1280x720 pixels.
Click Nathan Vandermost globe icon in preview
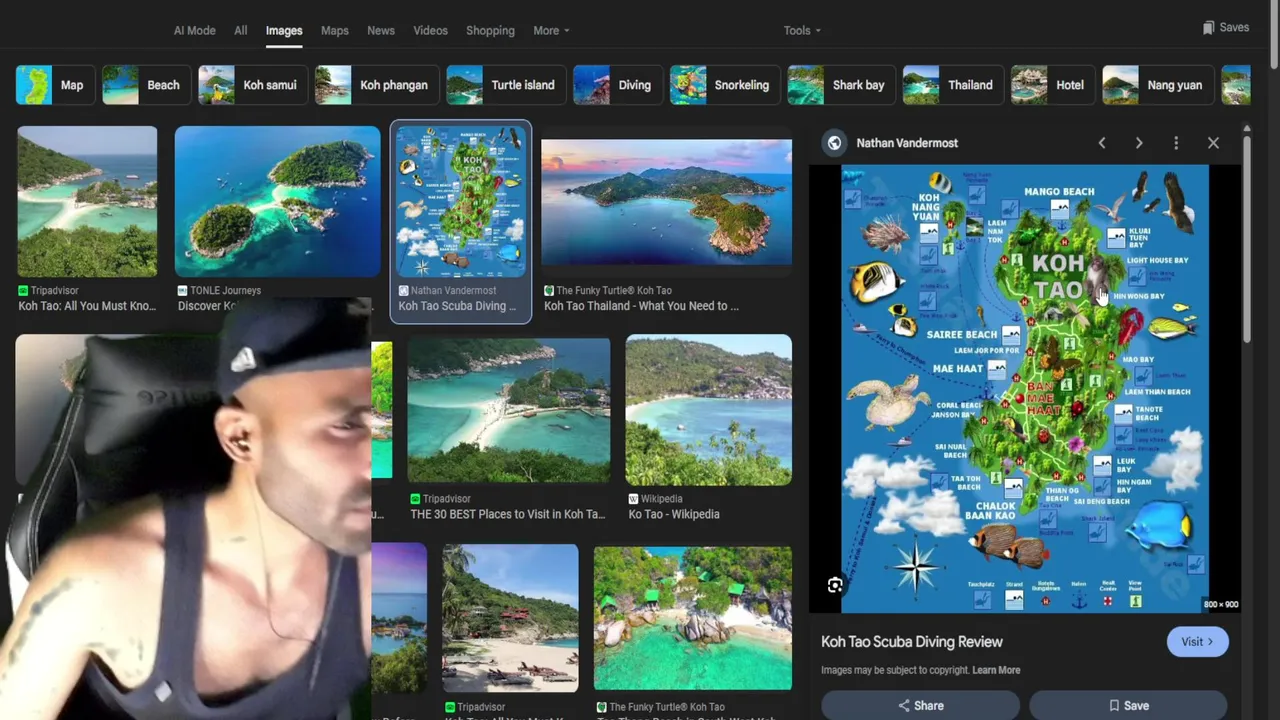click(x=834, y=143)
